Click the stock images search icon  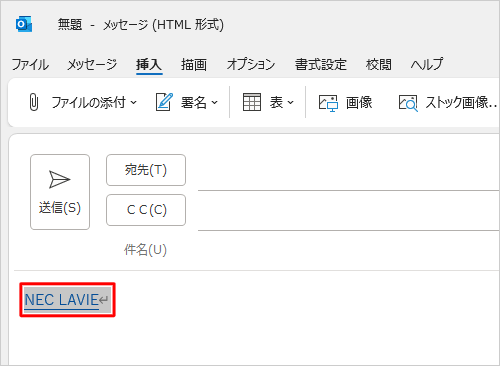[x=408, y=103]
